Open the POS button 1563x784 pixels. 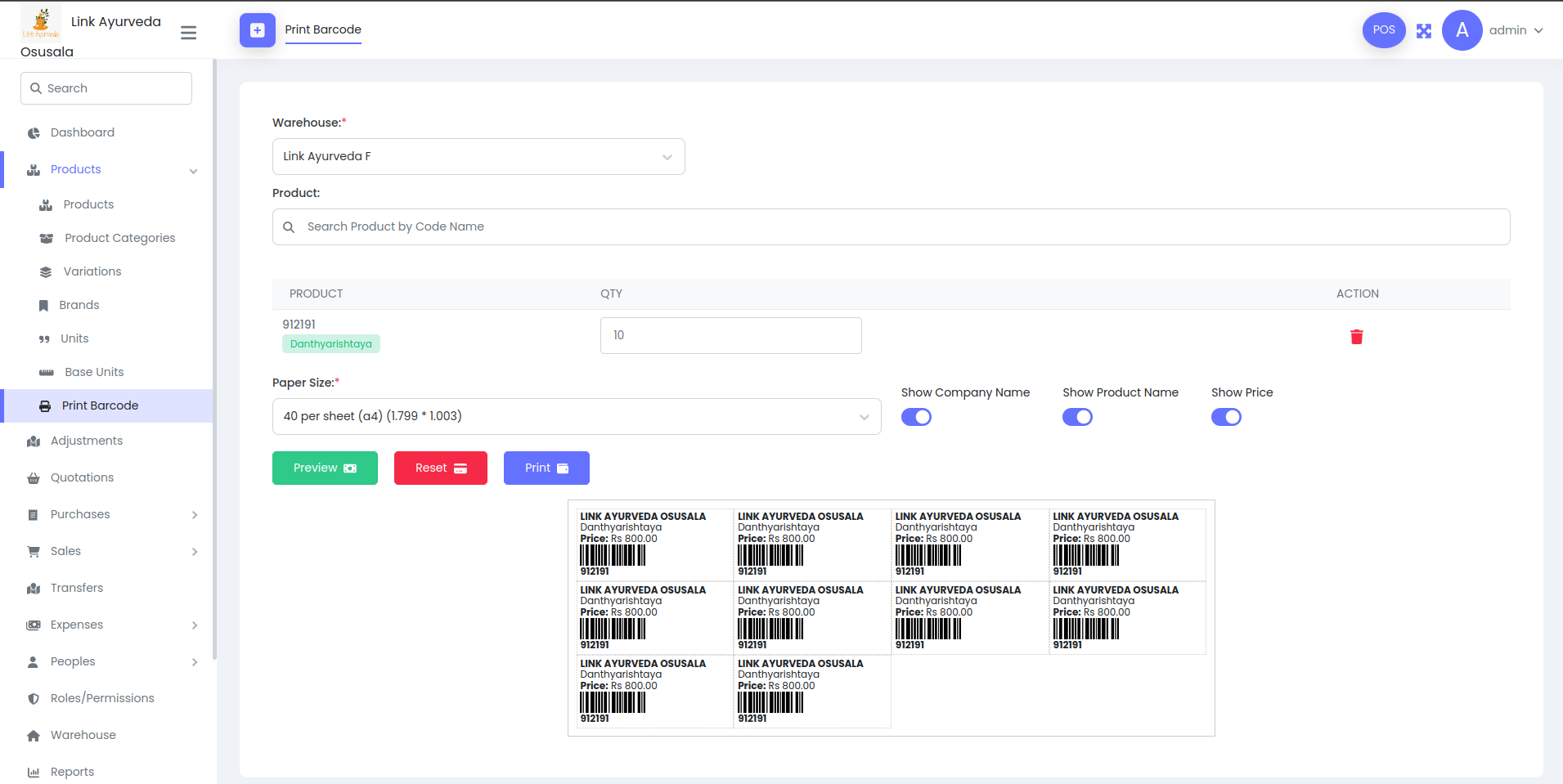tap(1384, 30)
